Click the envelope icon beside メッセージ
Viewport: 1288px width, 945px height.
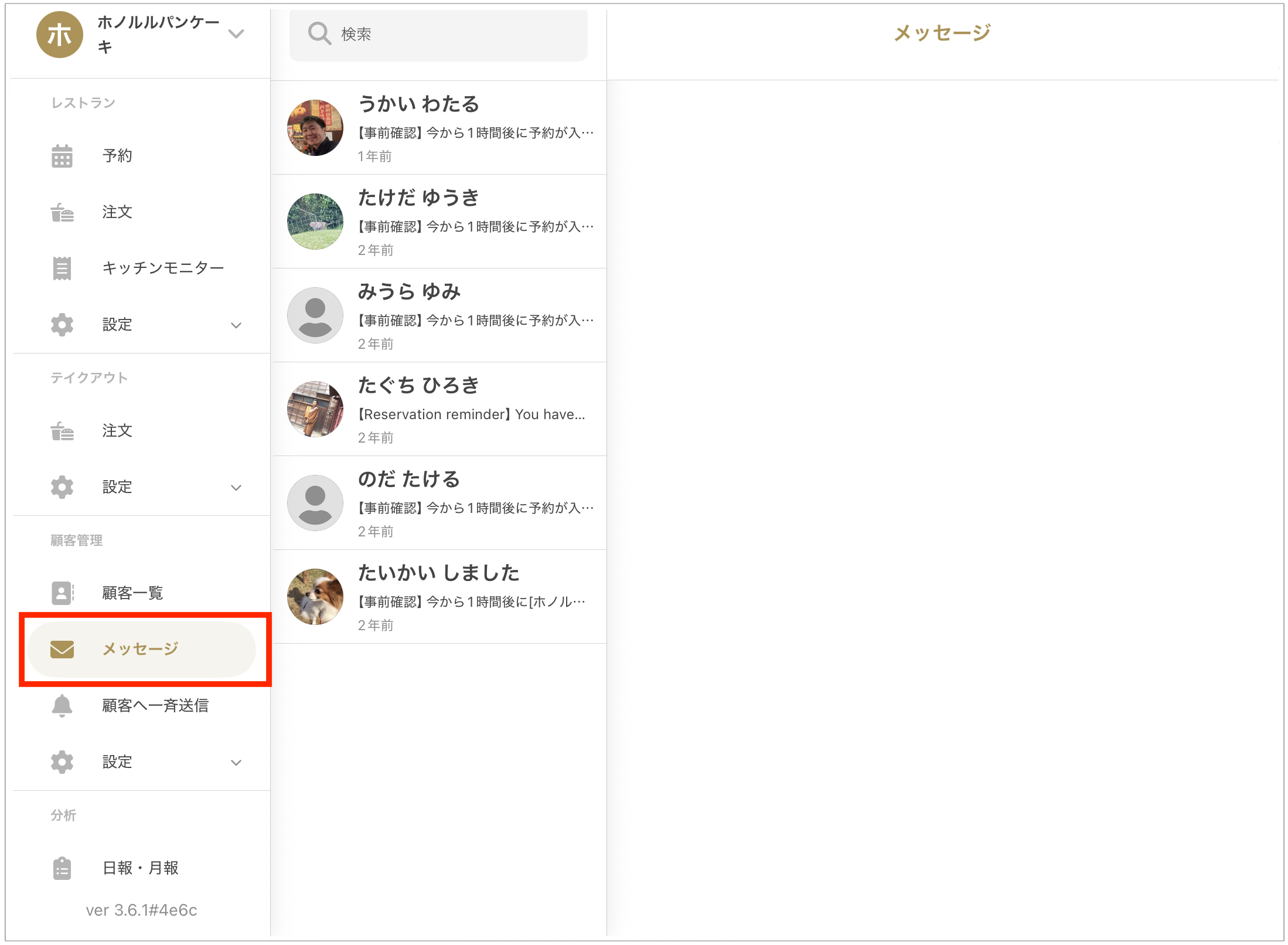(x=62, y=649)
